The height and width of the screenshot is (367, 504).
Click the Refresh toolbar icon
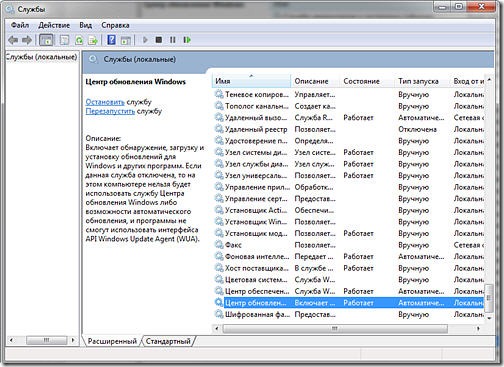79,40
